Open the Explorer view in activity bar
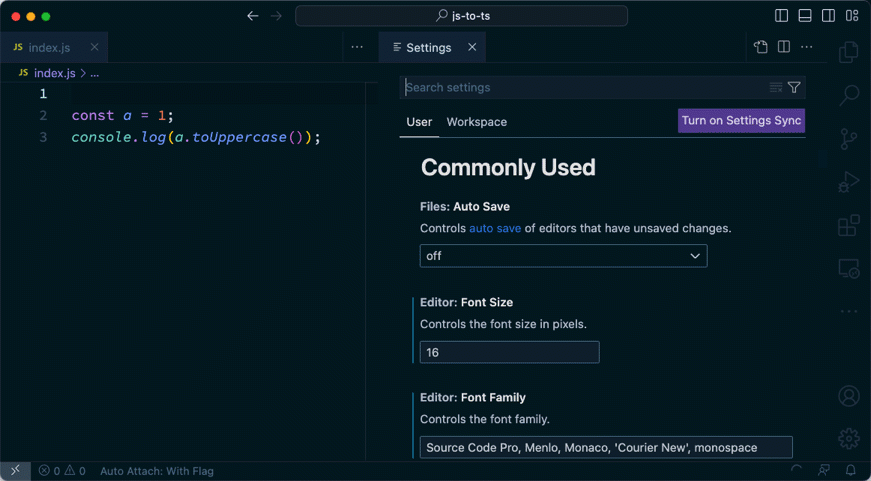 [x=849, y=52]
